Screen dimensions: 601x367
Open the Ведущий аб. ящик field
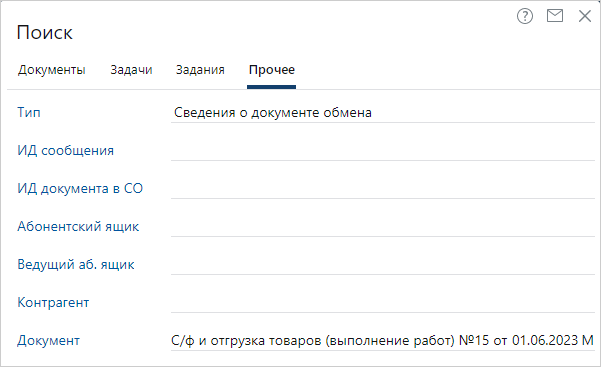coord(383,265)
